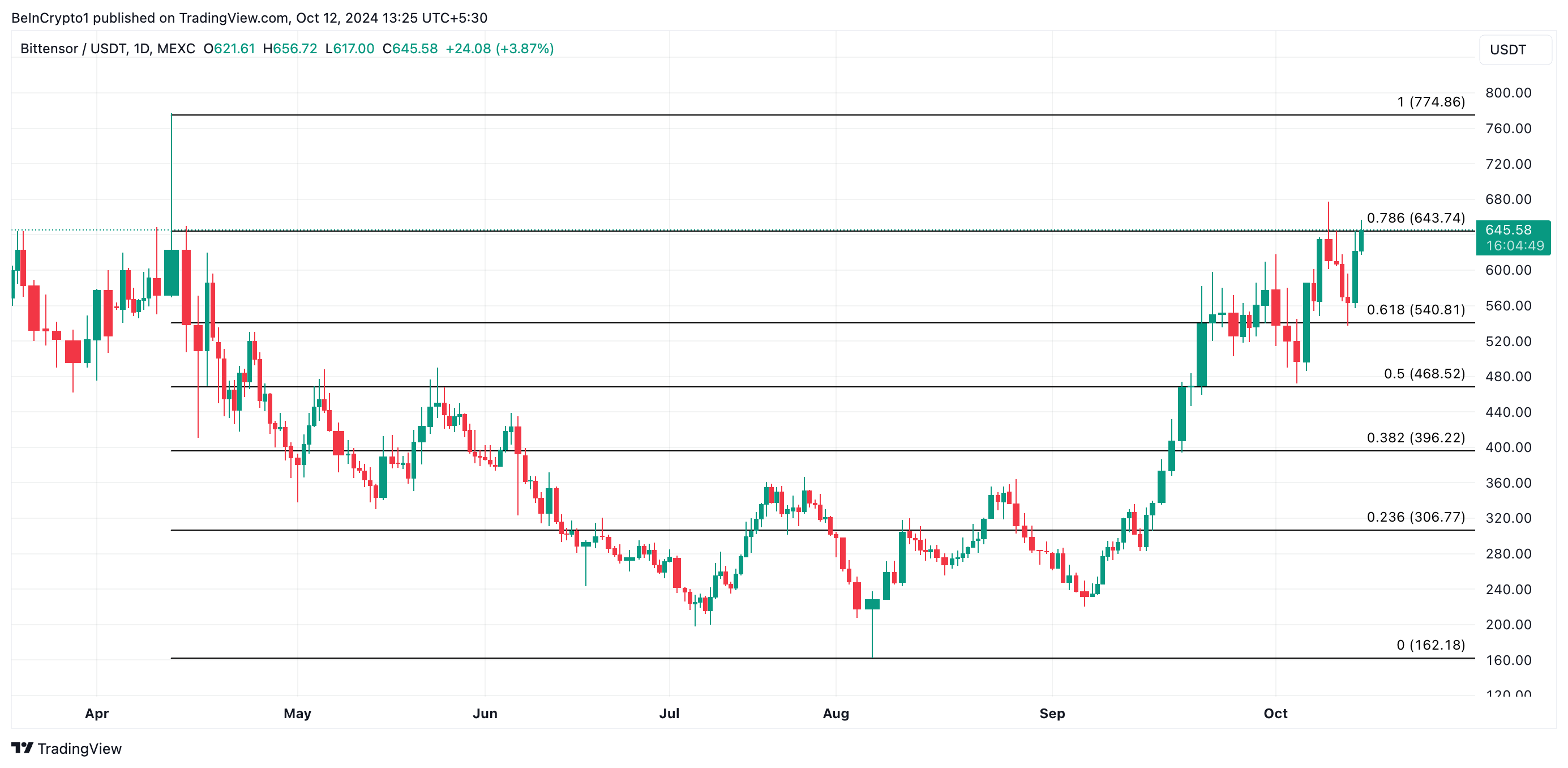Viewport: 1568px width, 768px height.
Task: Click the Aug label on time axis
Action: tap(836, 713)
